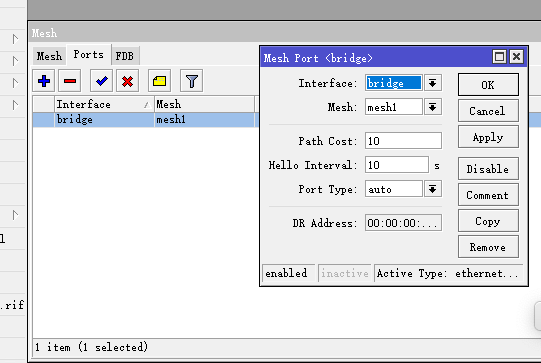The width and height of the screenshot is (541, 363).
Task: Click the Disable button in dialog
Action: (488, 169)
